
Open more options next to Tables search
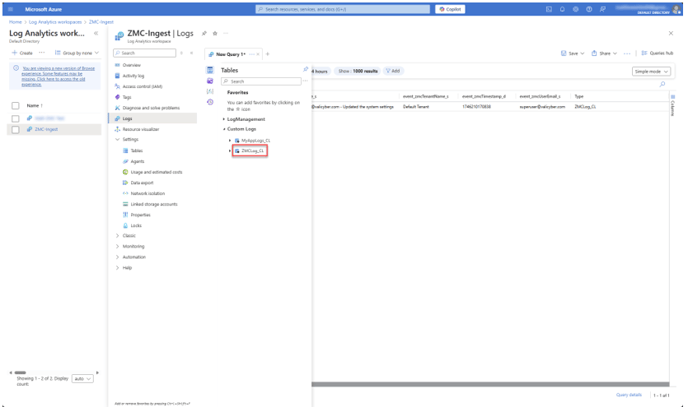[306, 81]
